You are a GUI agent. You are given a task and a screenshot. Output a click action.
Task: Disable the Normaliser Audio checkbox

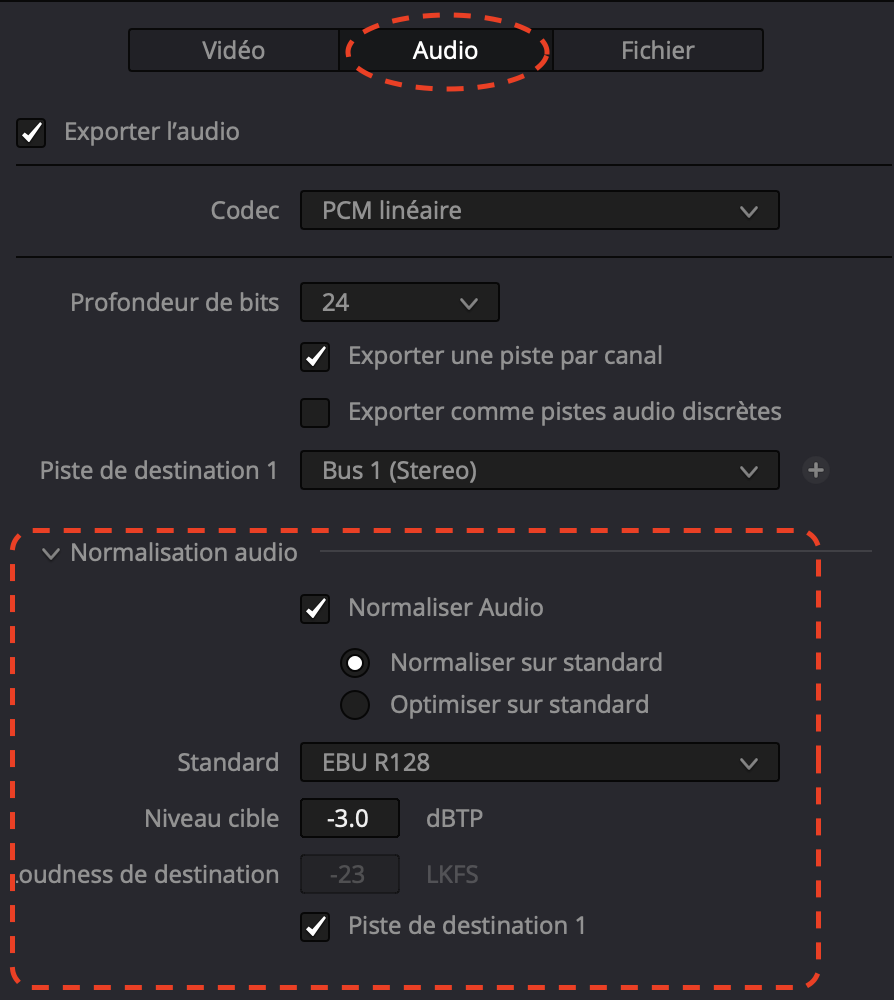(x=316, y=608)
